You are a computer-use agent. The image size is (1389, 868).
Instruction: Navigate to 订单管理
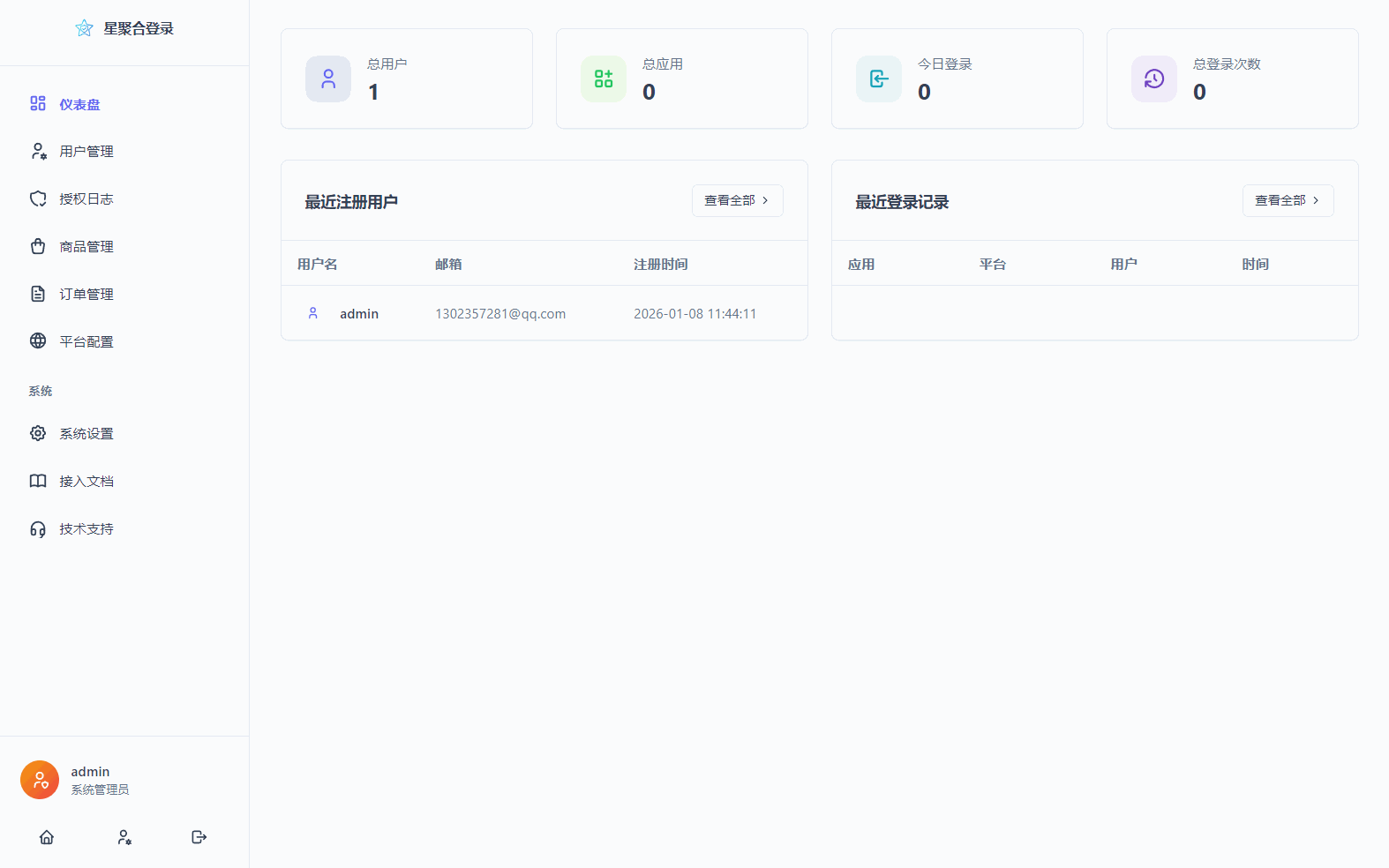click(x=86, y=295)
